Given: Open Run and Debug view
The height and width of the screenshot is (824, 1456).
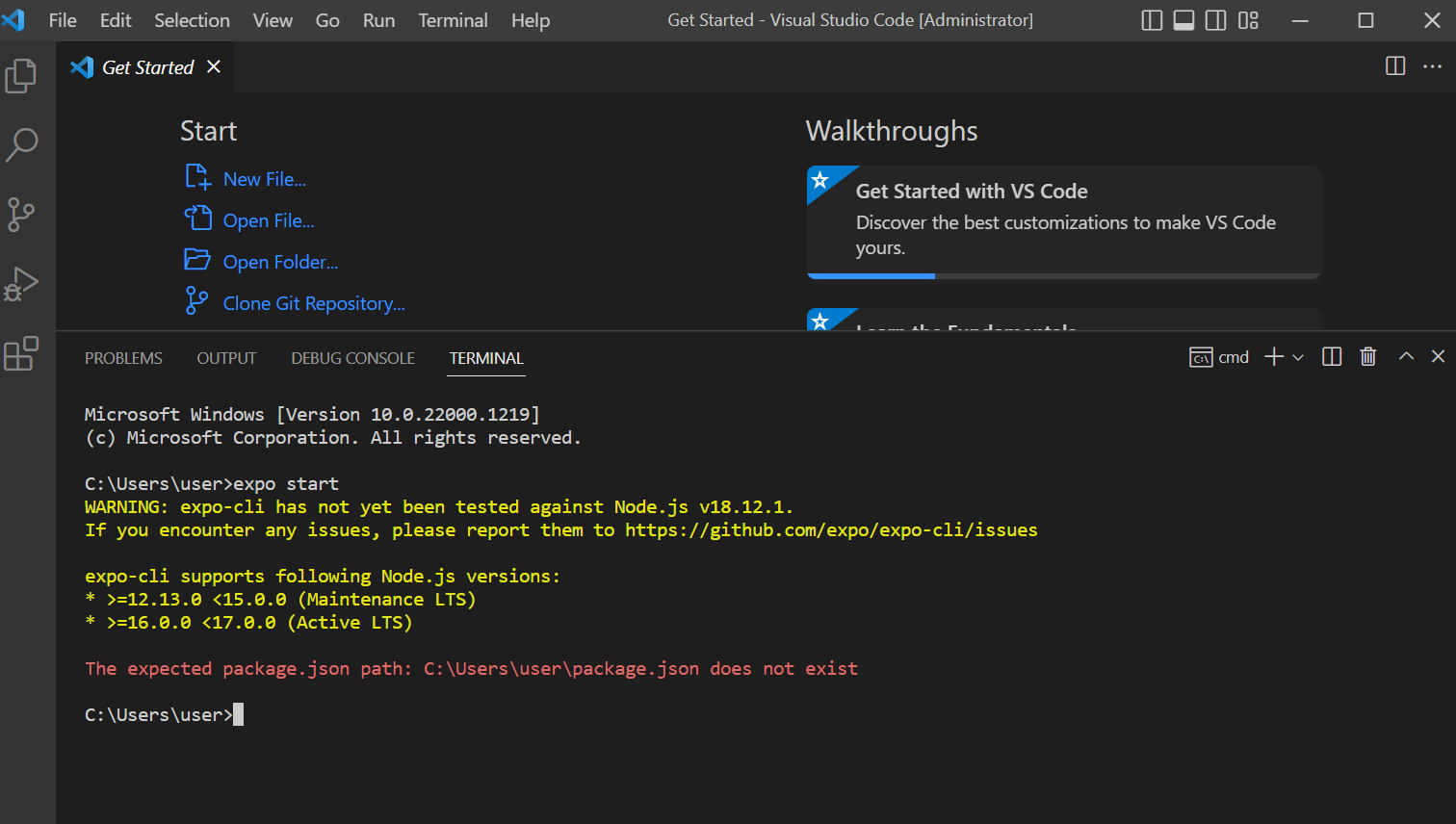Looking at the screenshot, I should coord(21,284).
